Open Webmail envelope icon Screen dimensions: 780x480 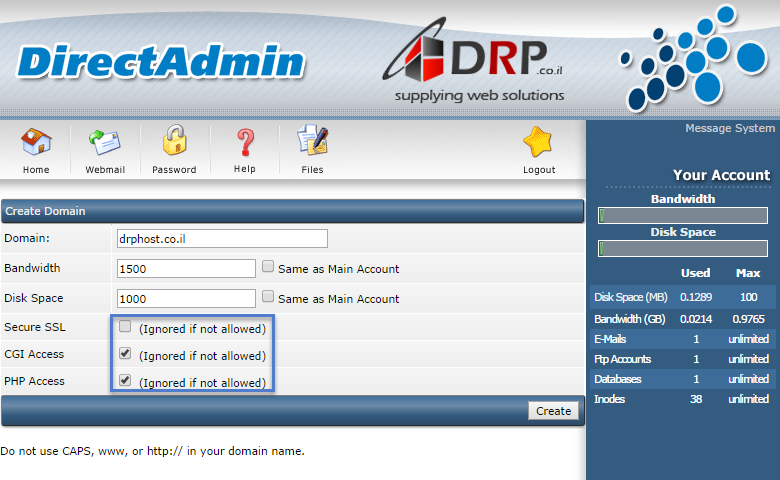pos(105,145)
